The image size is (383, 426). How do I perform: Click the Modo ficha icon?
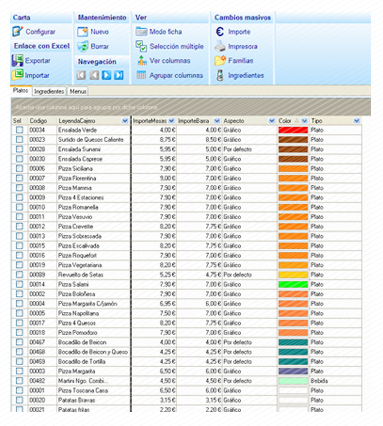point(141,32)
